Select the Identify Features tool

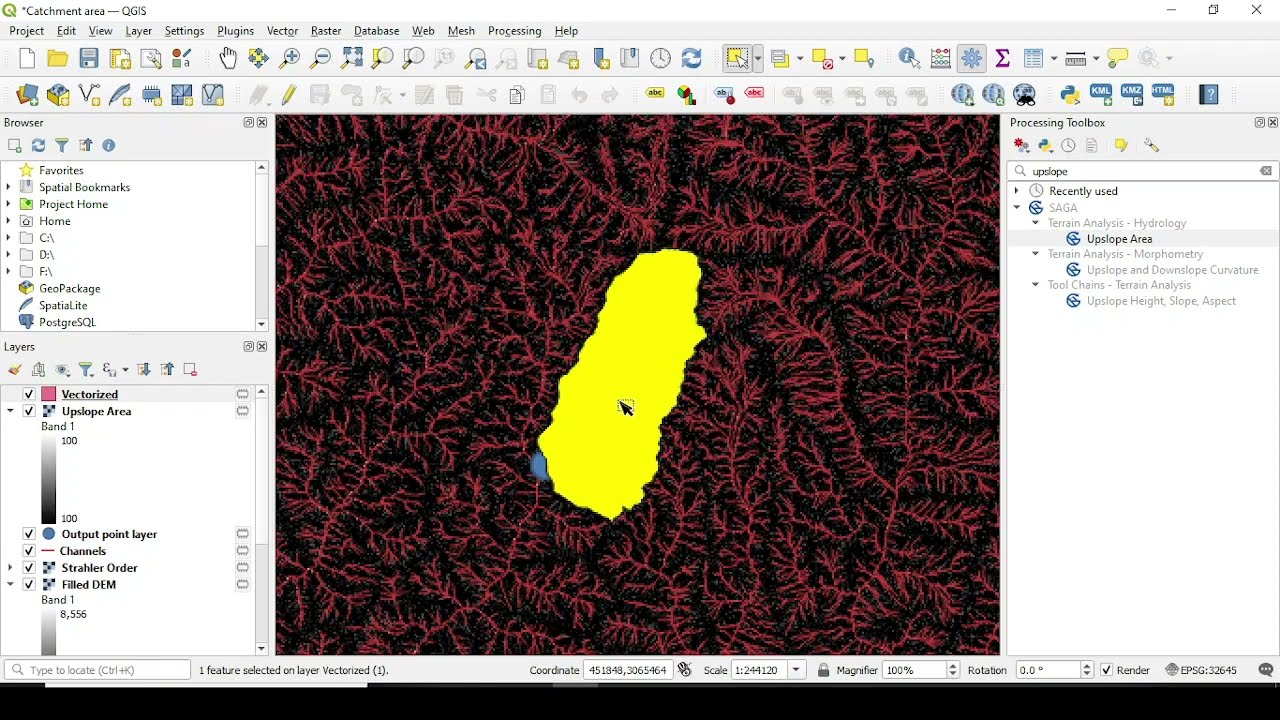coord(910,59)
